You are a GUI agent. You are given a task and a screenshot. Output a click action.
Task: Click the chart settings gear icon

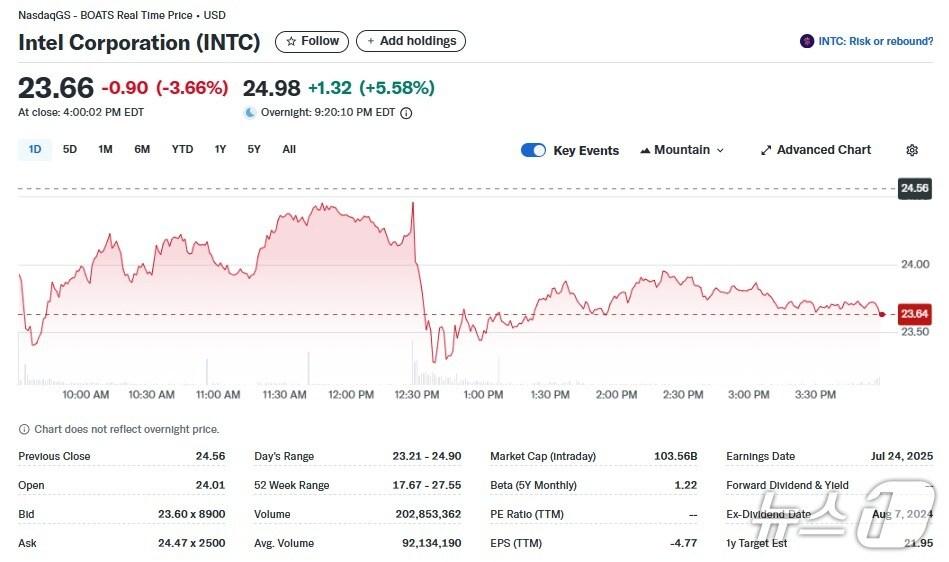click(x=912, y=150)
